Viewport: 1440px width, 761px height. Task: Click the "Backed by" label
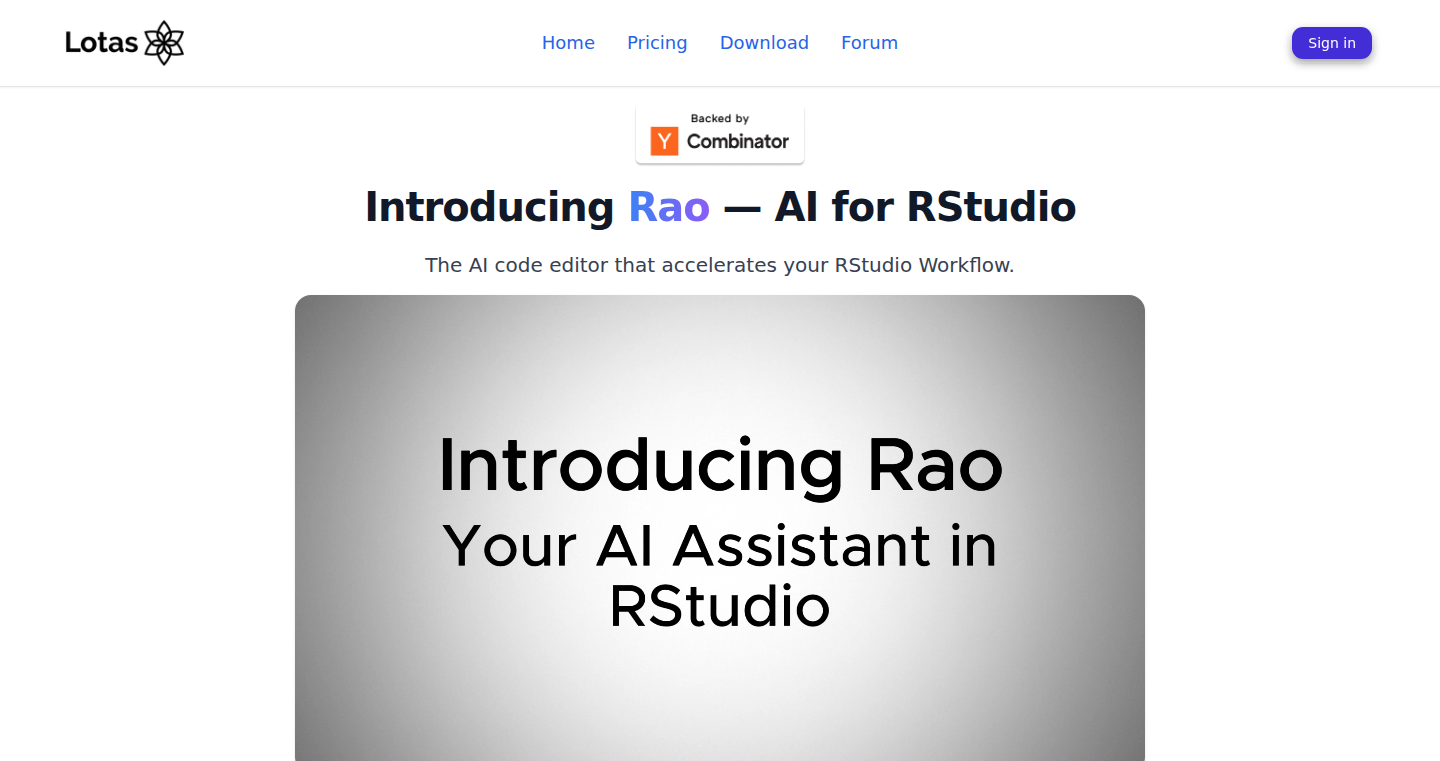coord(720,118)
